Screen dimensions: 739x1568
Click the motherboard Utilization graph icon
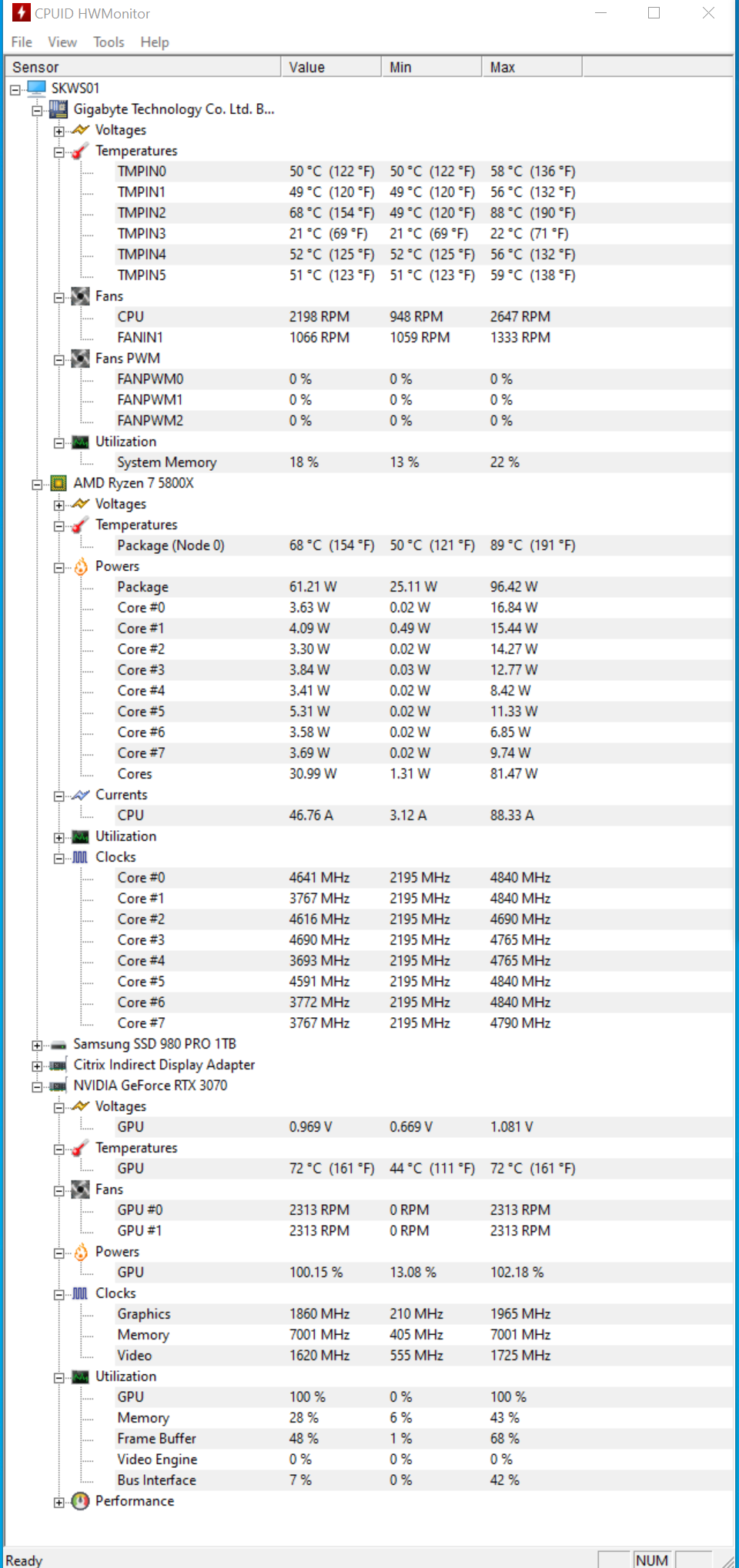pos(80,442)
